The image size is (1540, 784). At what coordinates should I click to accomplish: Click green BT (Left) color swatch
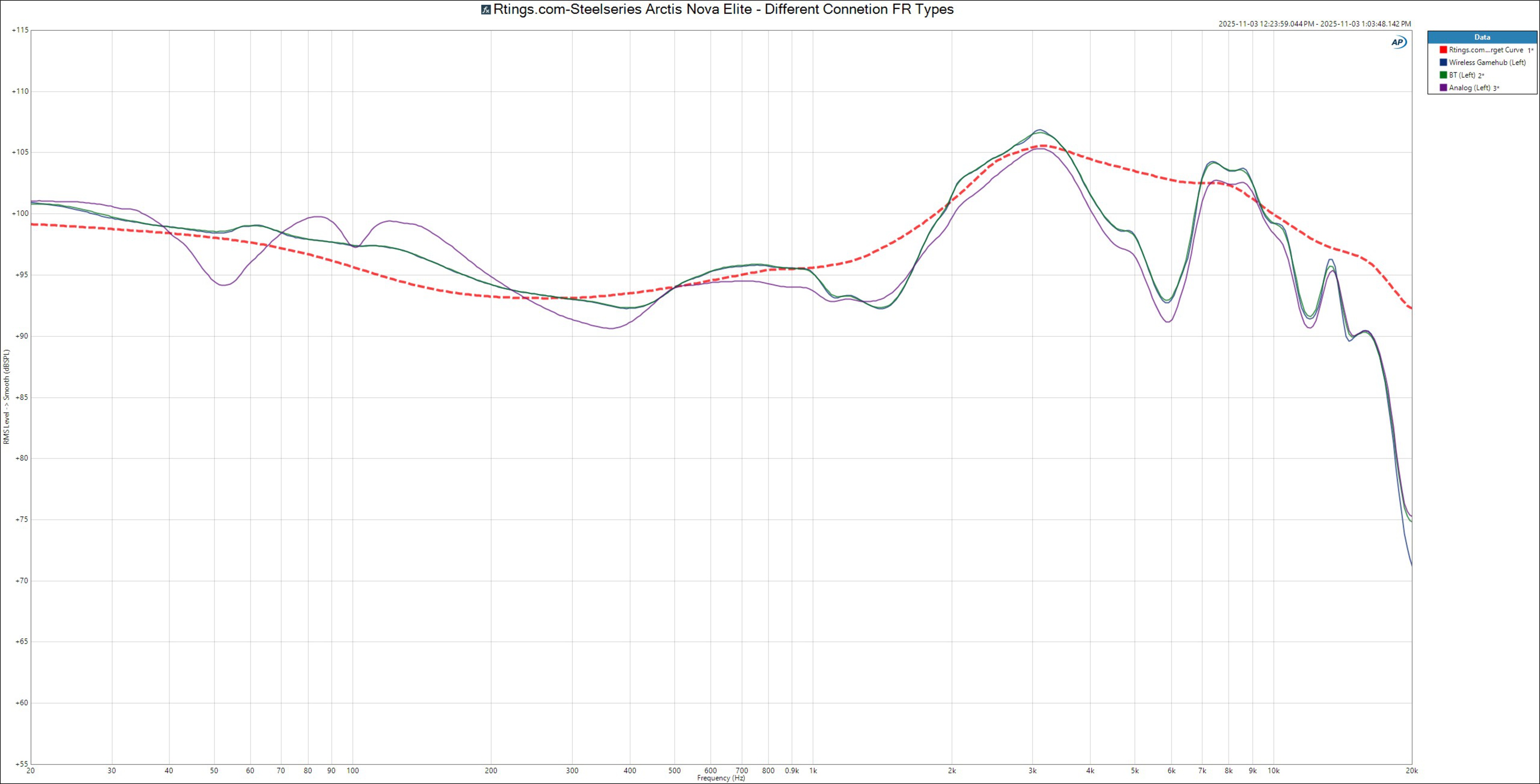pos(1443,75)
